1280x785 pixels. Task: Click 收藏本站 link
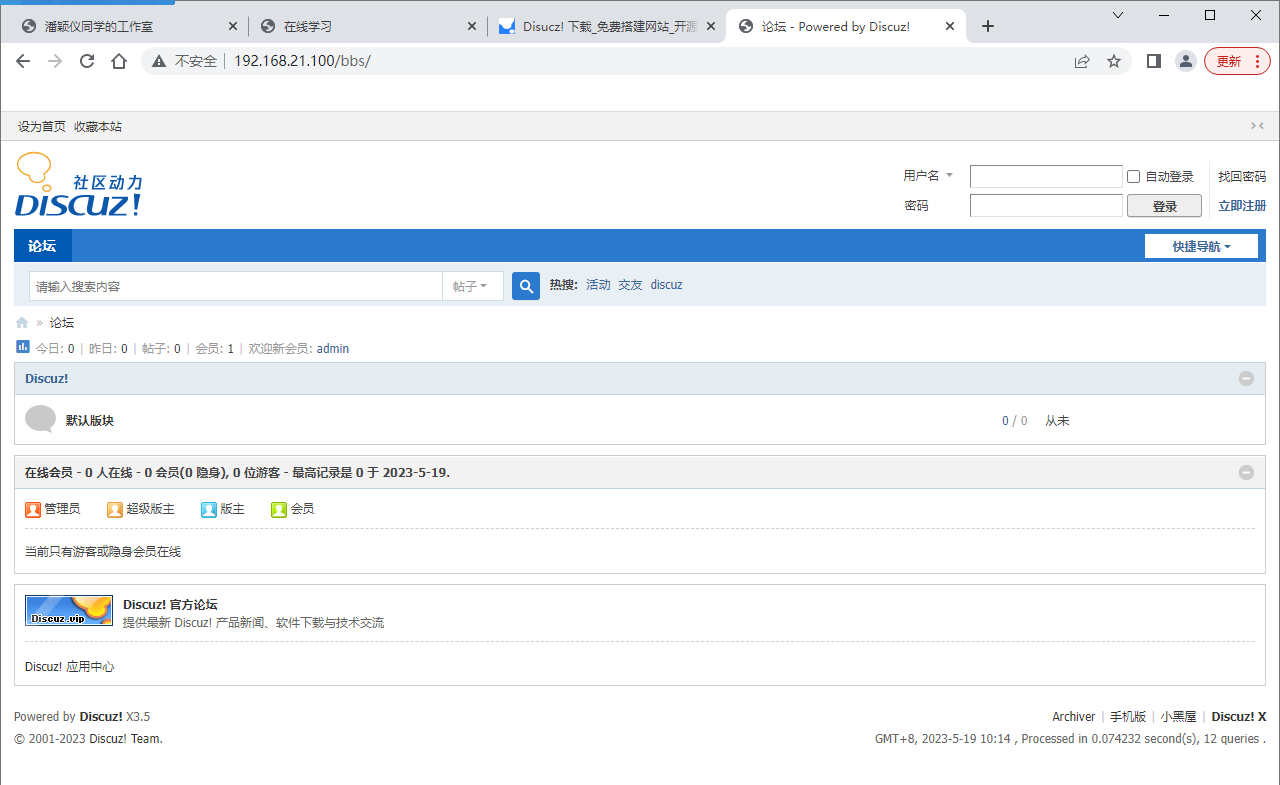tap(98, 127)
